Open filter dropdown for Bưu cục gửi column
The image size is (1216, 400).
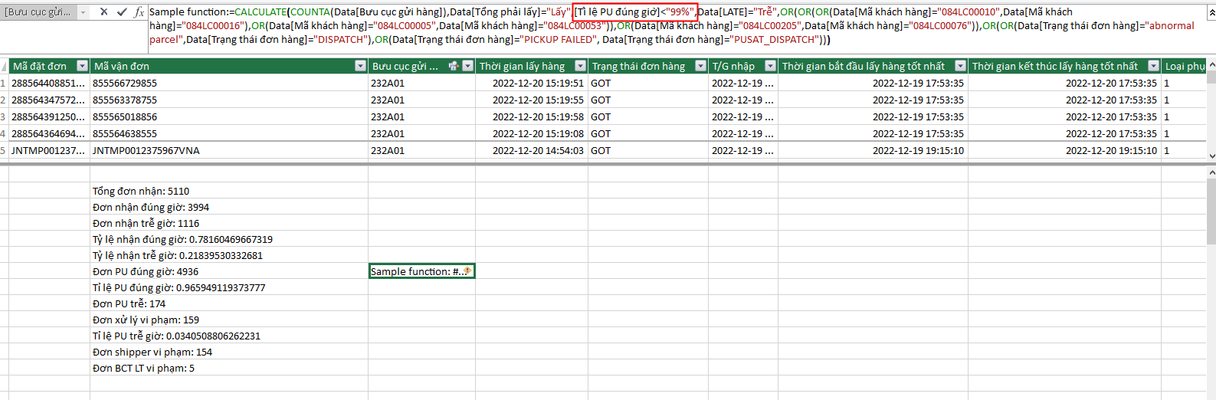(468, 66)
